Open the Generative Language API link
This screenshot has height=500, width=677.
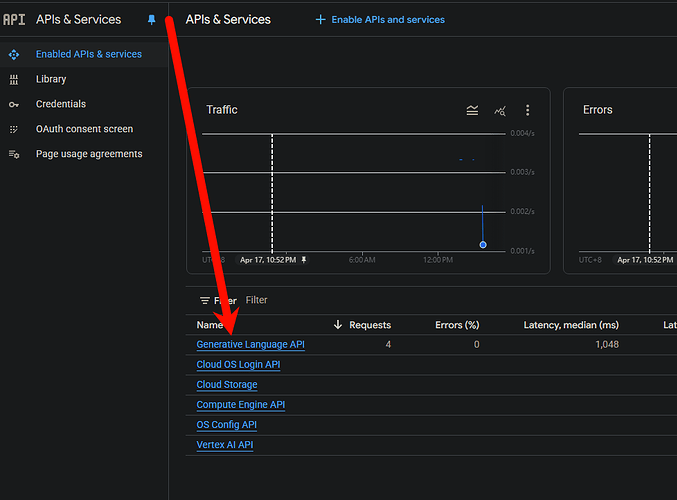(250, 345)
